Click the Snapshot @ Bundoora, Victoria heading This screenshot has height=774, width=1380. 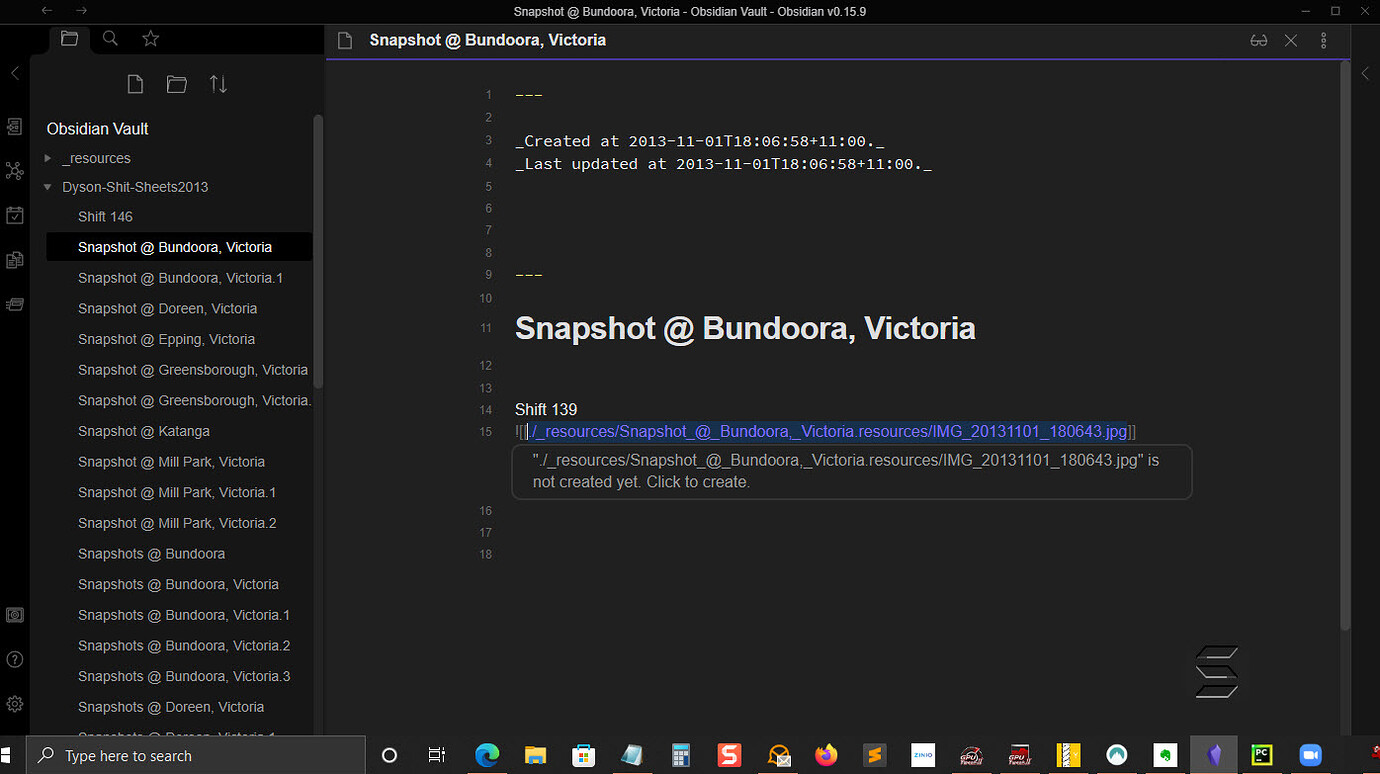coord(745,328)
